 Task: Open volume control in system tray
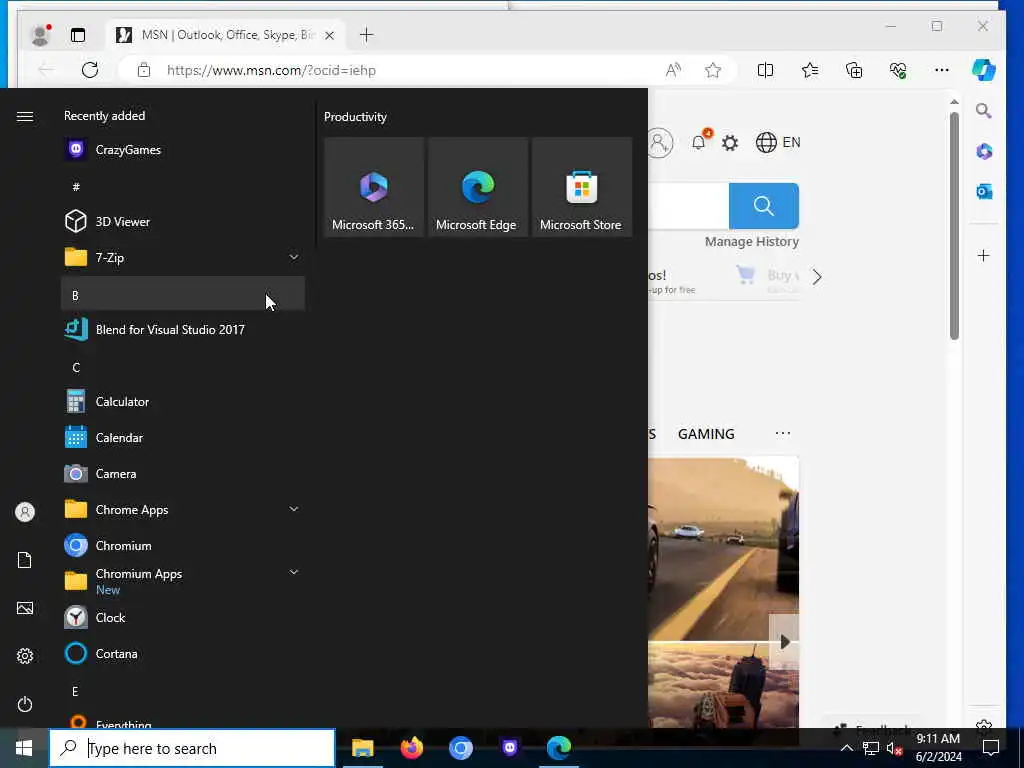coord(894,748)
